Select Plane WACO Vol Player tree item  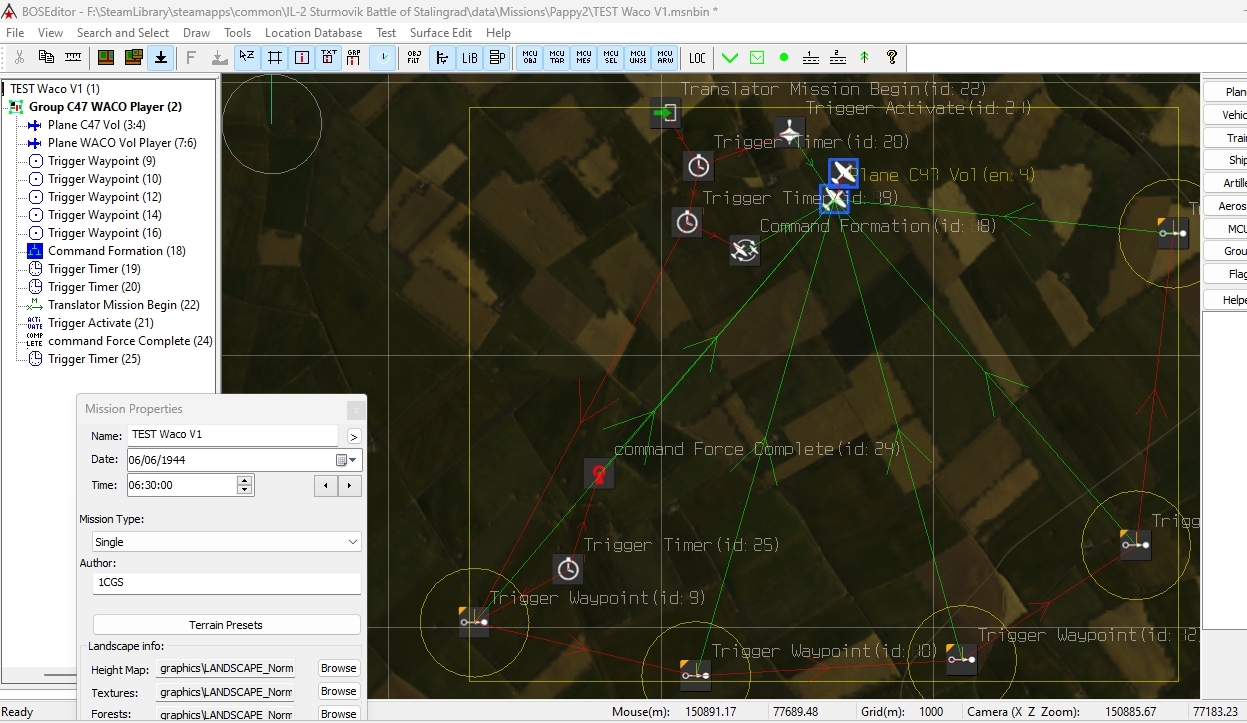[x=122, y=143]
